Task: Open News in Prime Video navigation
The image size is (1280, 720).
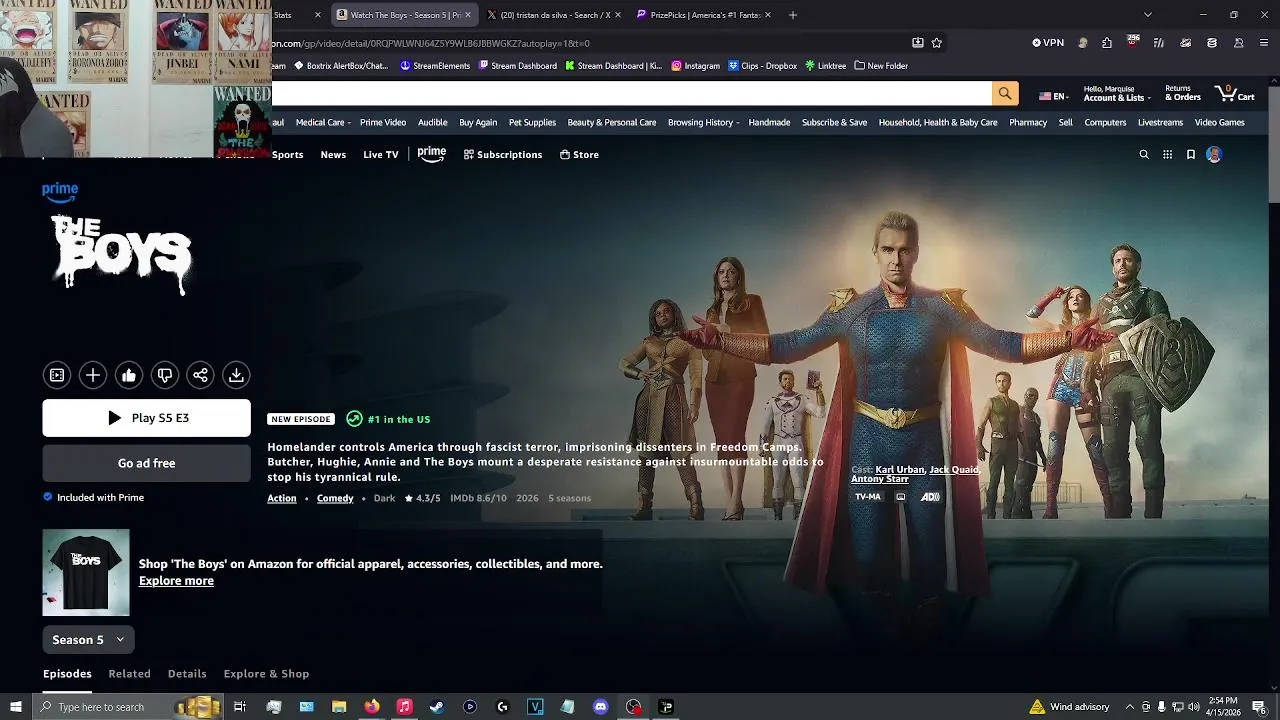Action: pos(333,155)
